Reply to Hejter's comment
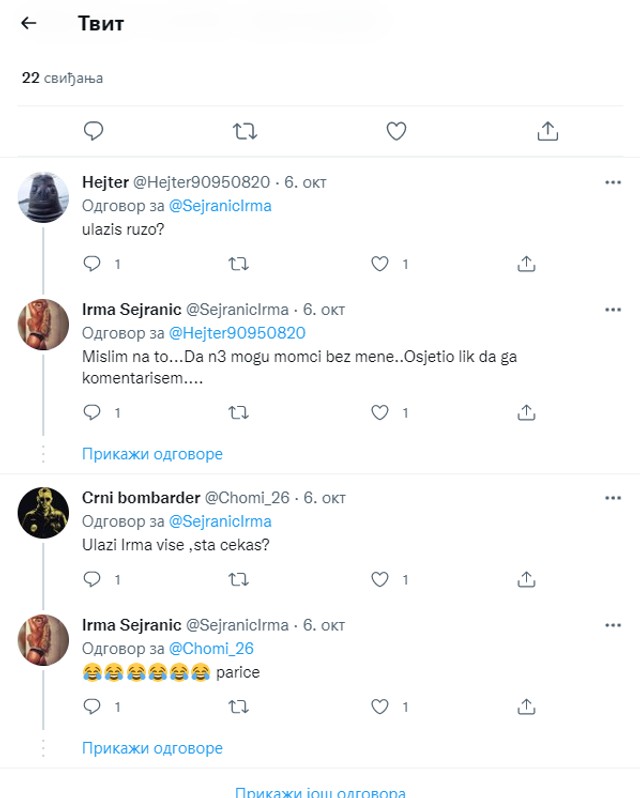Image resolution: width=640 pixels, height=798 pixels. (x=91, y=264)
